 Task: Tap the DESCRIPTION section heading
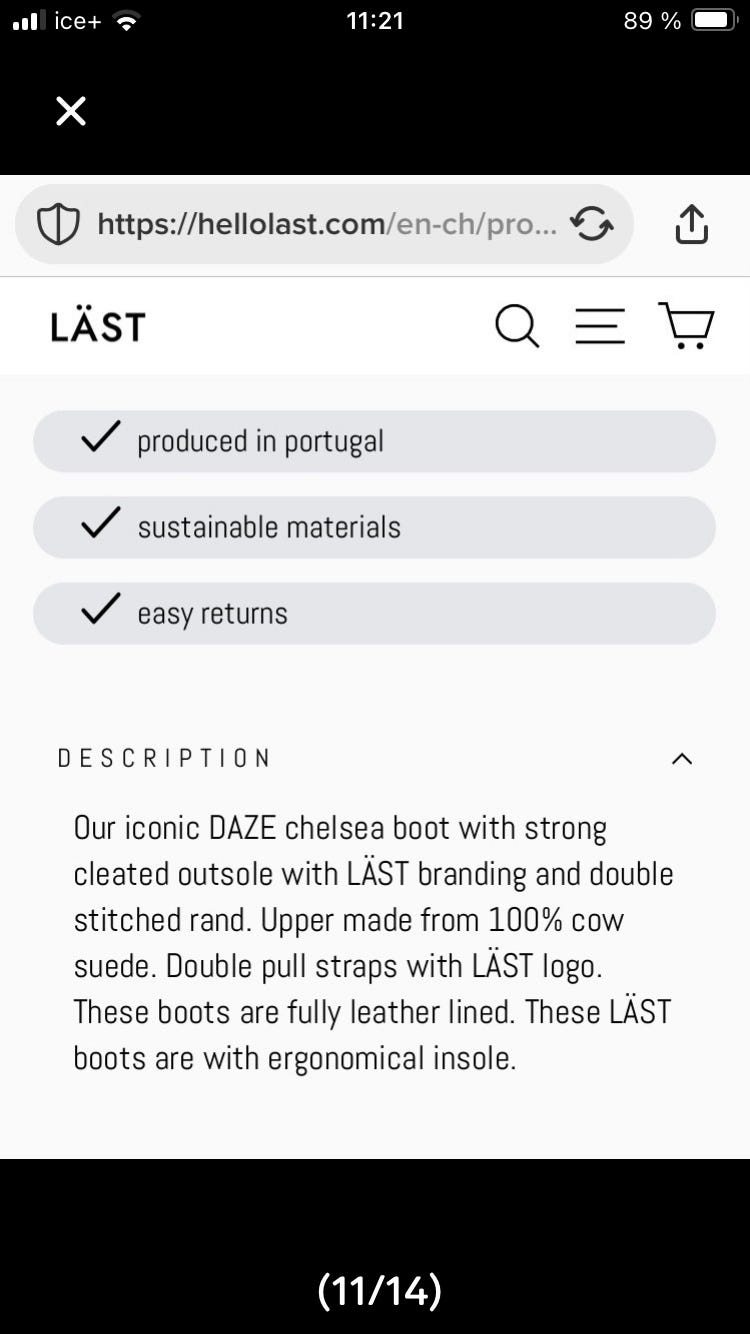pos(164,759)
